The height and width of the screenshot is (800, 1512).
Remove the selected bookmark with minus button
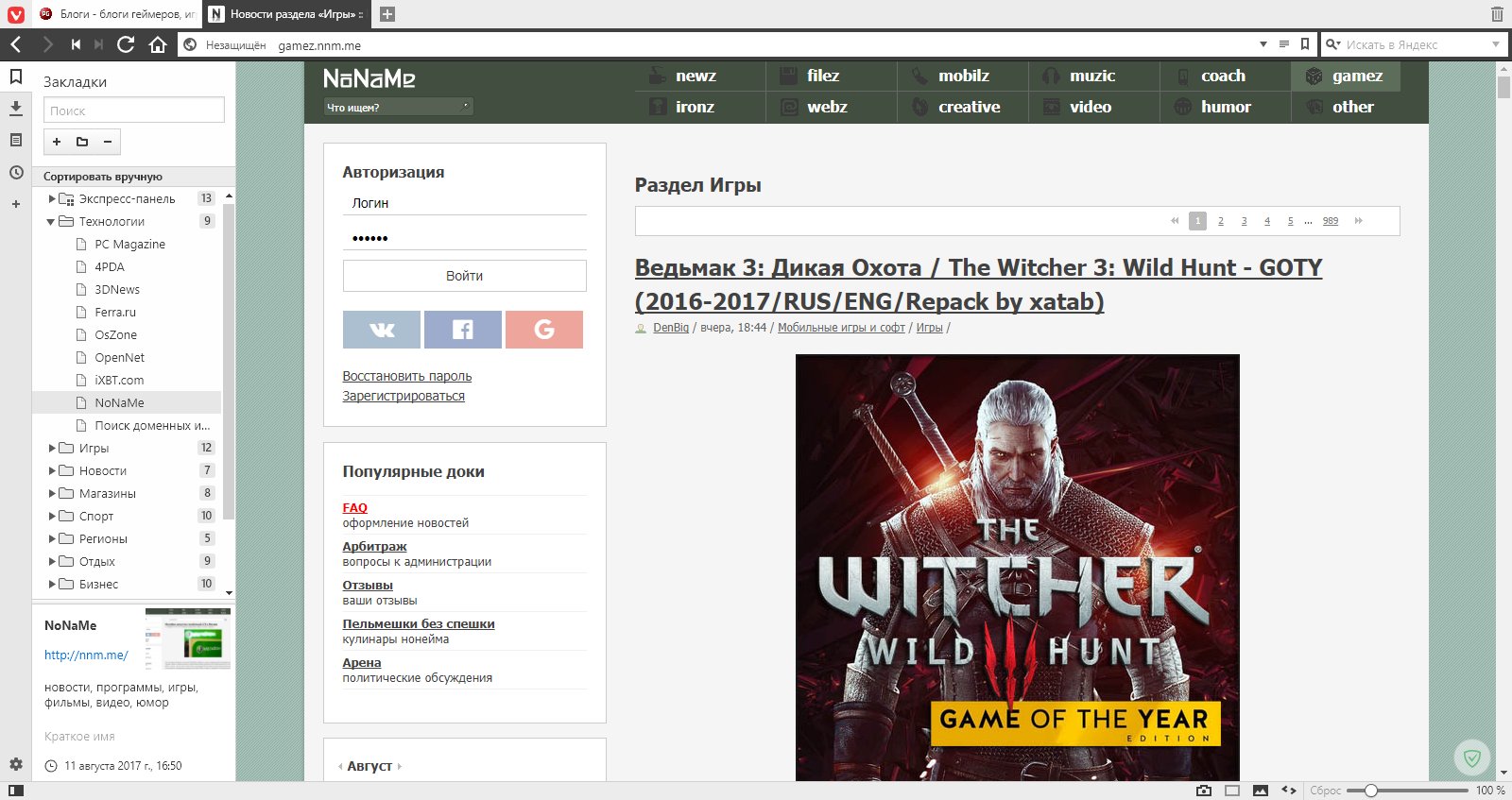[108, 142]
